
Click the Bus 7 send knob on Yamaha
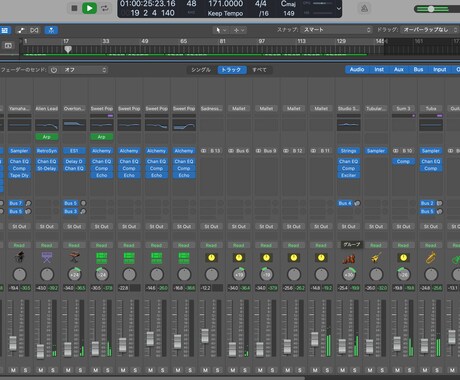pyautogui.click(x=28, y=203)
